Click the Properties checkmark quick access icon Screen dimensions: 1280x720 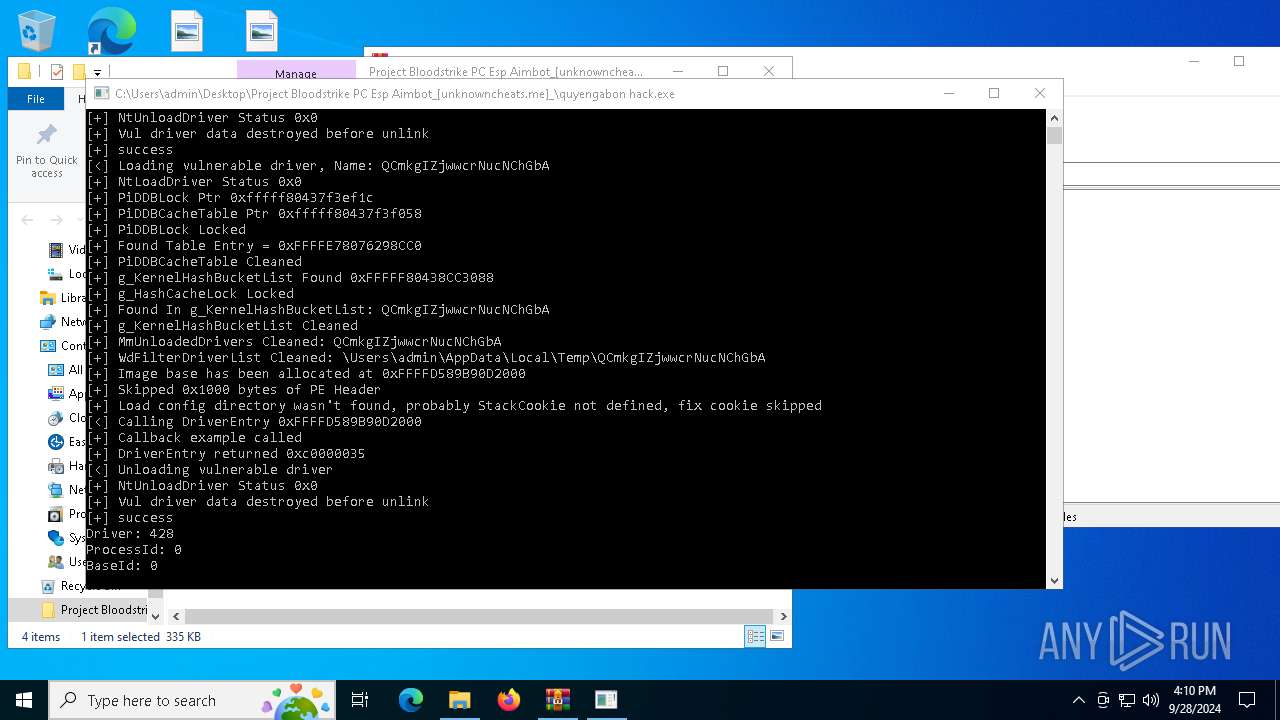point(57,72)
